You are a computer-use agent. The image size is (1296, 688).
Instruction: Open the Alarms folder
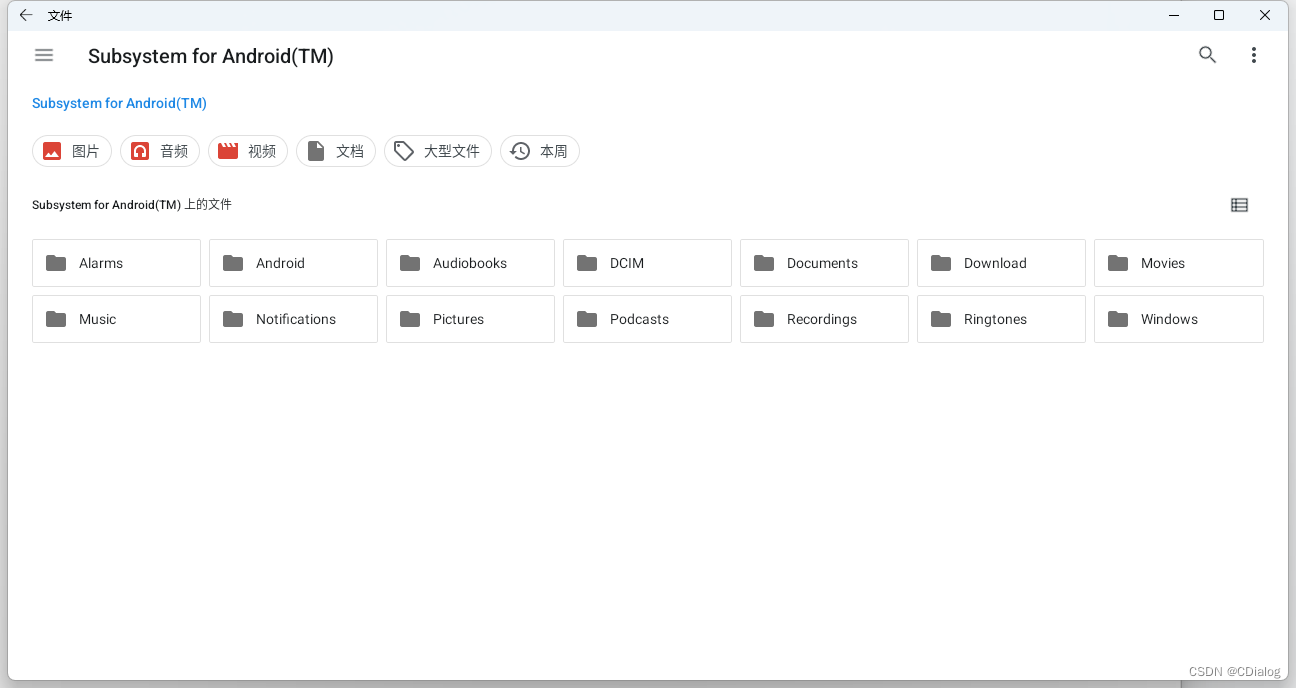tap(116, 263)
